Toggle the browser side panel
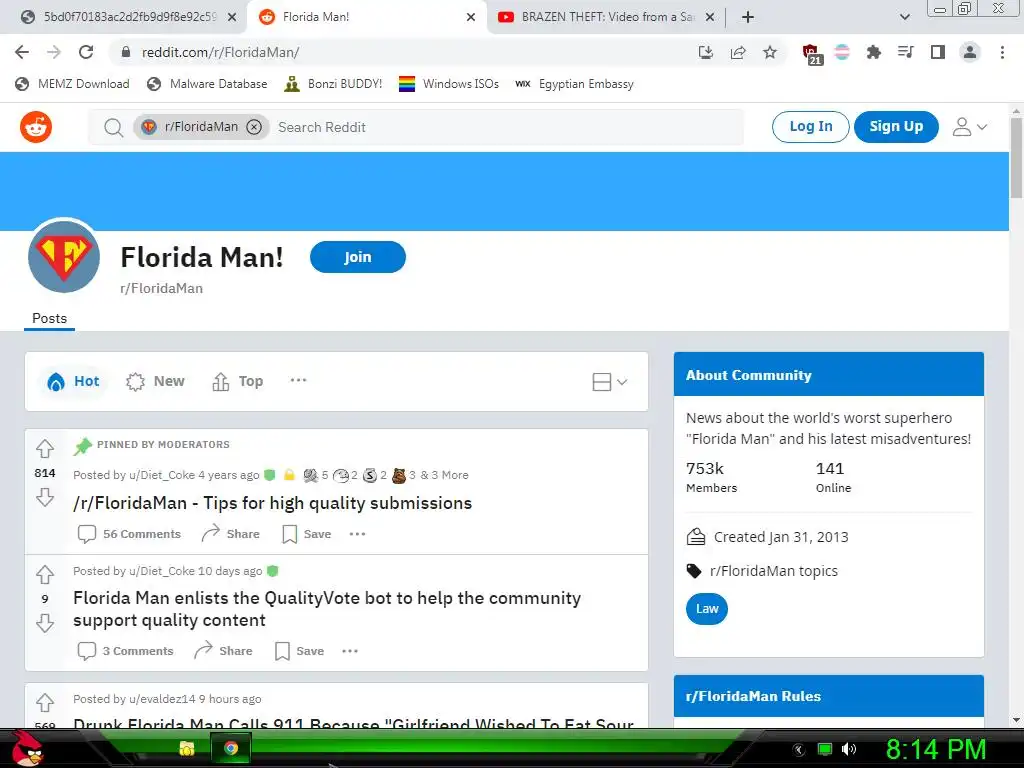 (938, 52)
